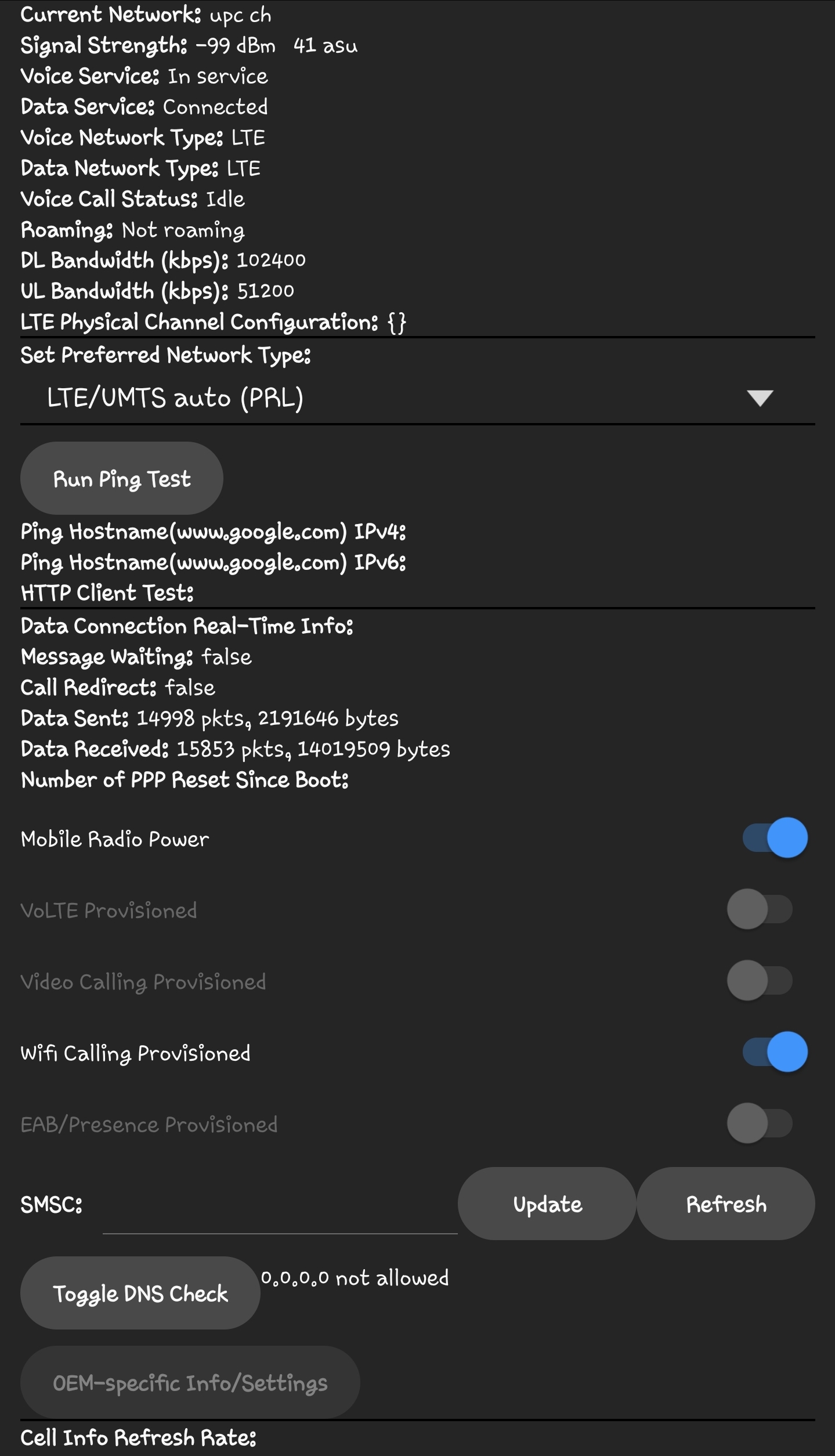Open OEM-specific Info/Settings

(x=190, y=1383)
